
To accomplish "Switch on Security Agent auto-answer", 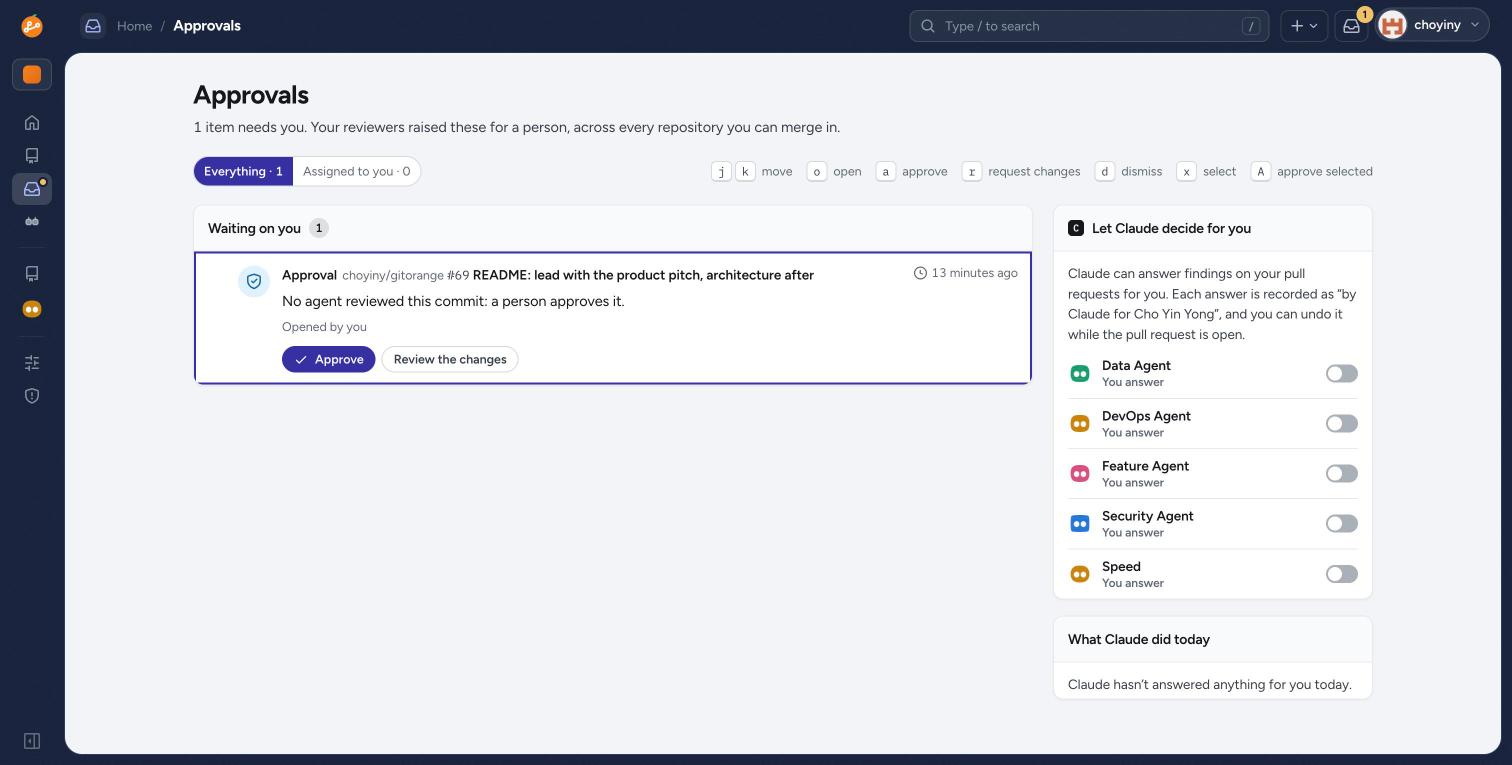I will point(1342,524).
